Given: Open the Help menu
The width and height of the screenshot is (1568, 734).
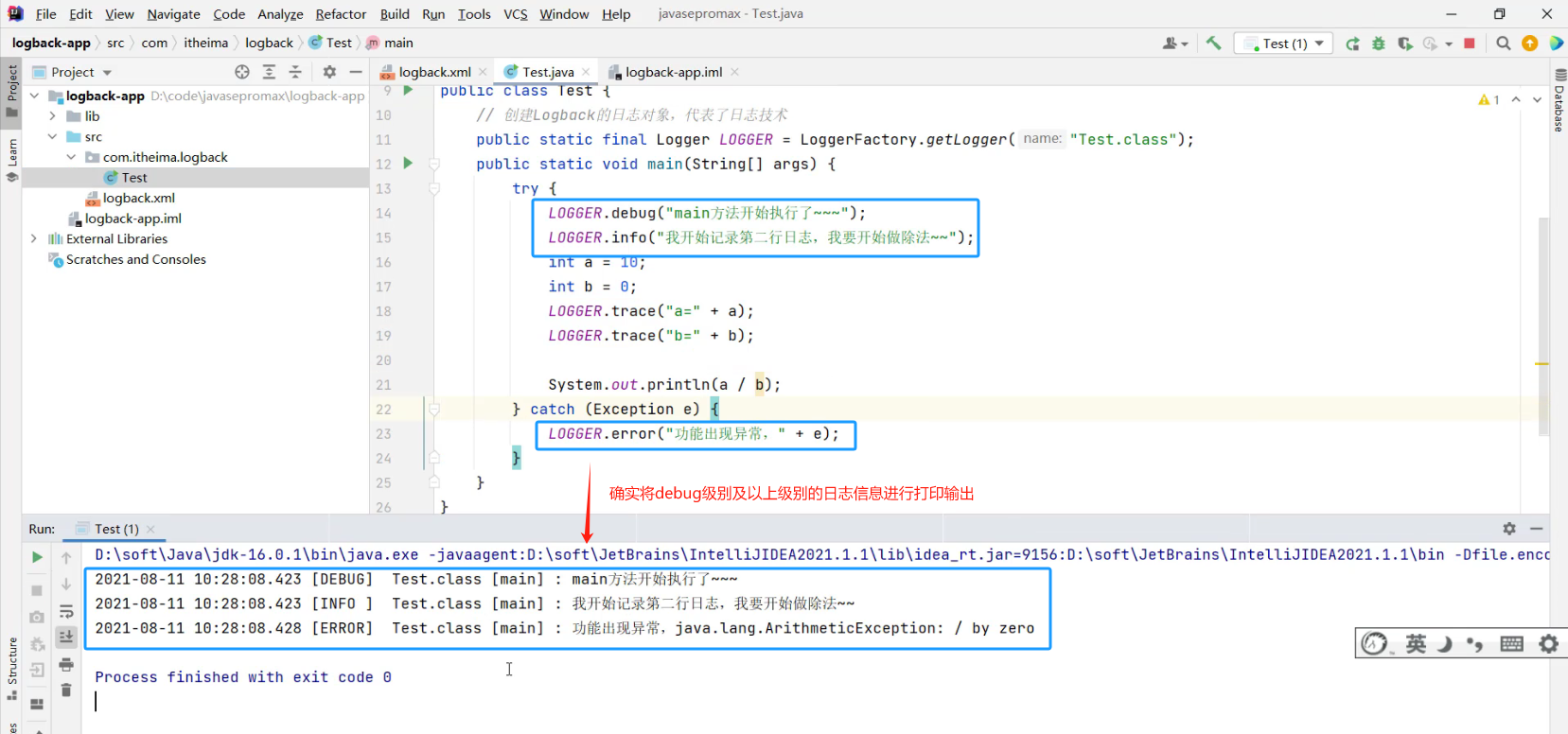Looking at the screenshot, I should [616, 14].
